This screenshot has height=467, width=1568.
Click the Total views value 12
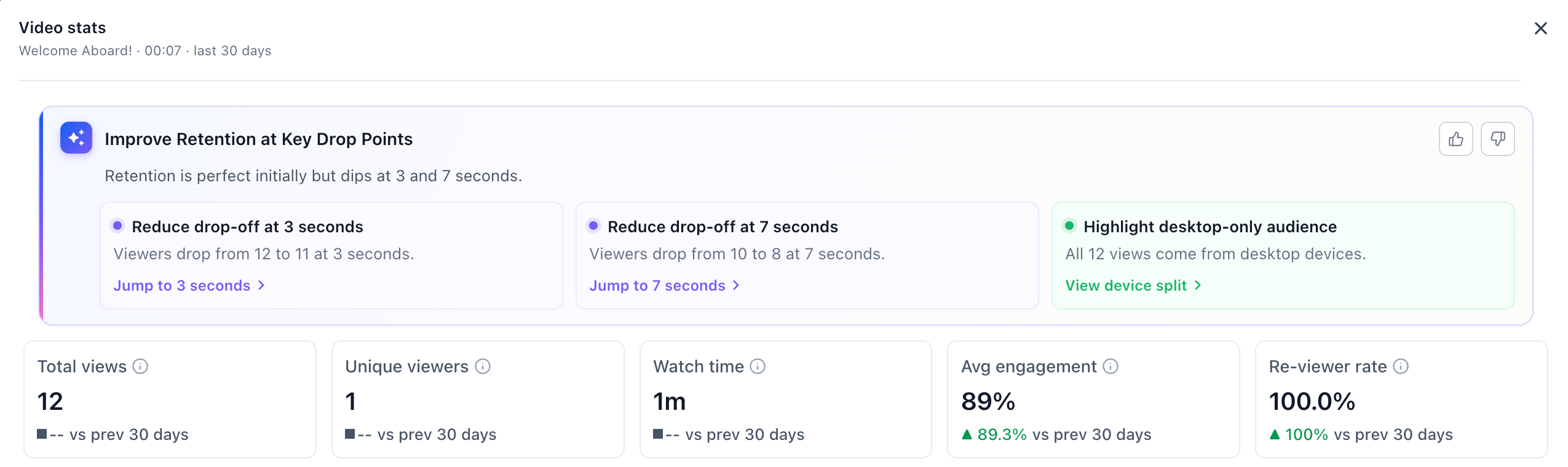[x=50, y=402]
